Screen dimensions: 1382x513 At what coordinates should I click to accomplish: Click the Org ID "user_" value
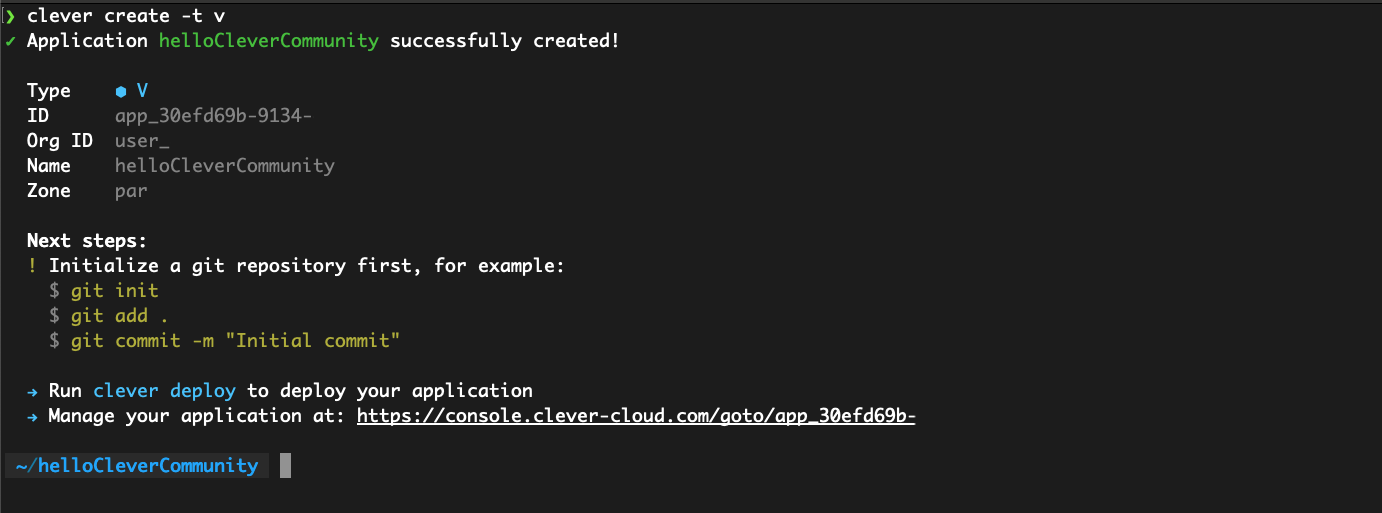click(142, 141)
